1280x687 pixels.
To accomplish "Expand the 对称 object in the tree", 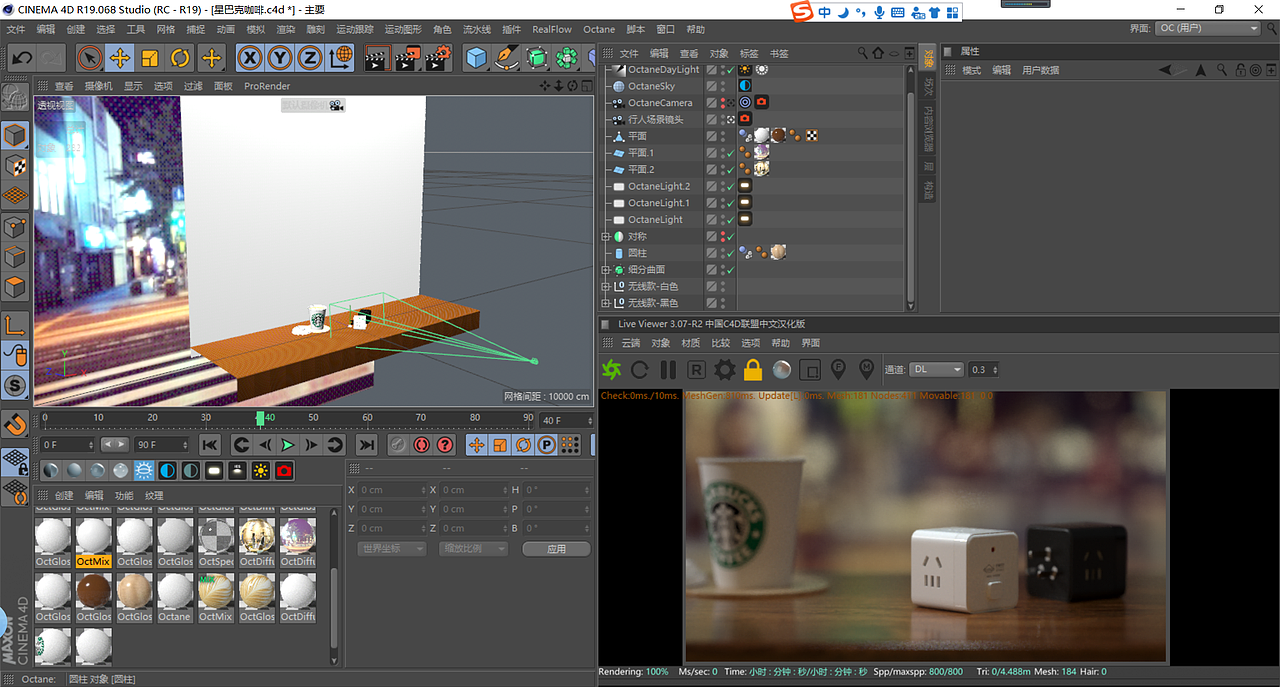I will tap(605, 237).
